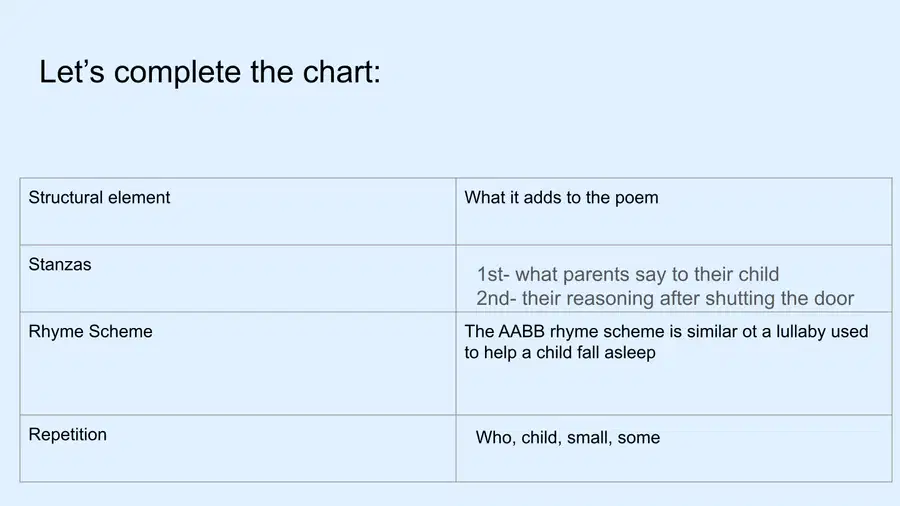Click the "Repetition" row label
This screenshot has width=900, height=506.
68,434
